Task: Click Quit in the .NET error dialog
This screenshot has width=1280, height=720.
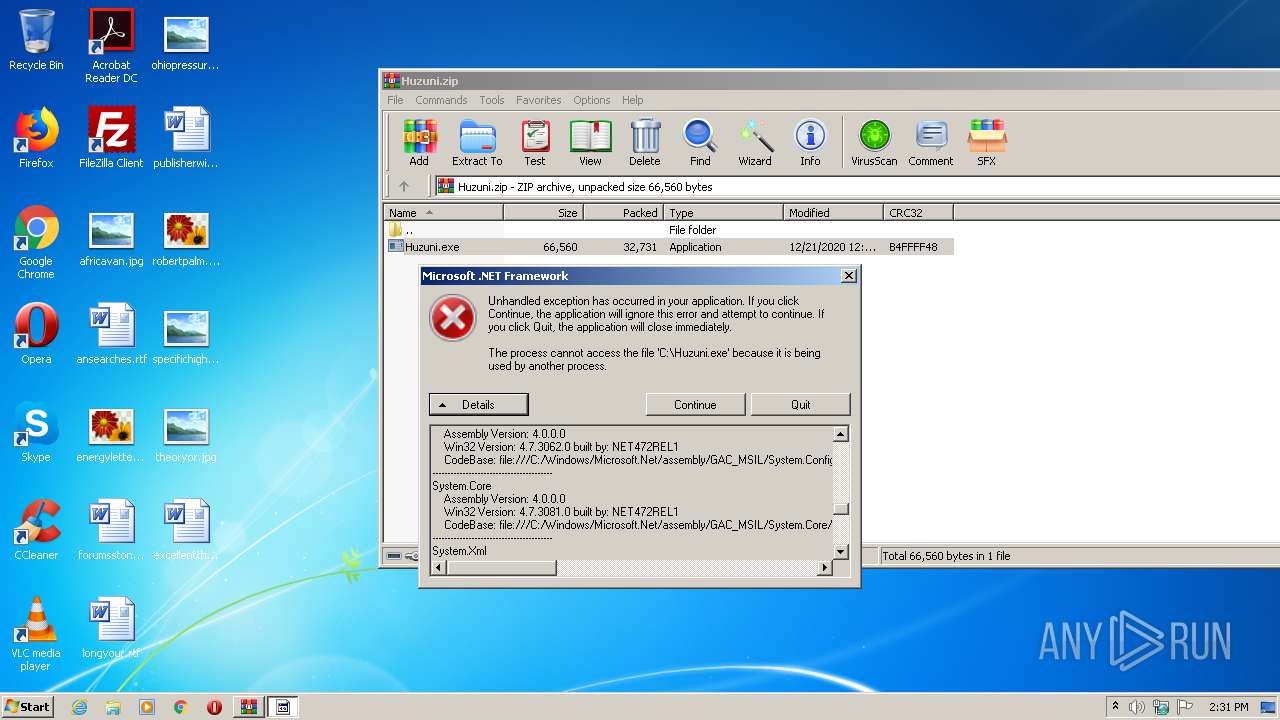Action: 800,404
